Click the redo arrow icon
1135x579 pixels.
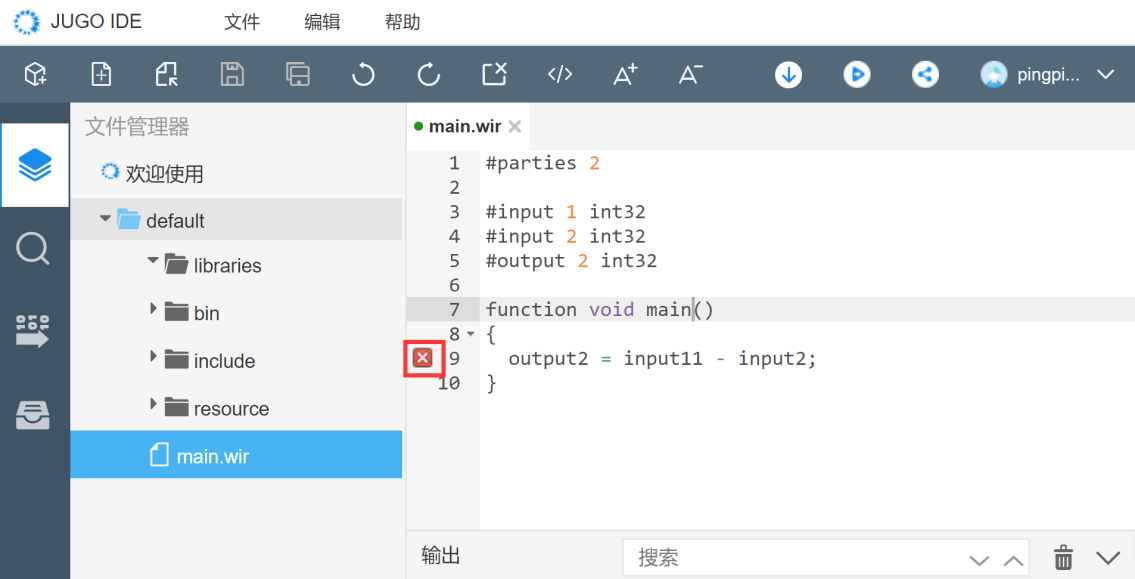429,74
